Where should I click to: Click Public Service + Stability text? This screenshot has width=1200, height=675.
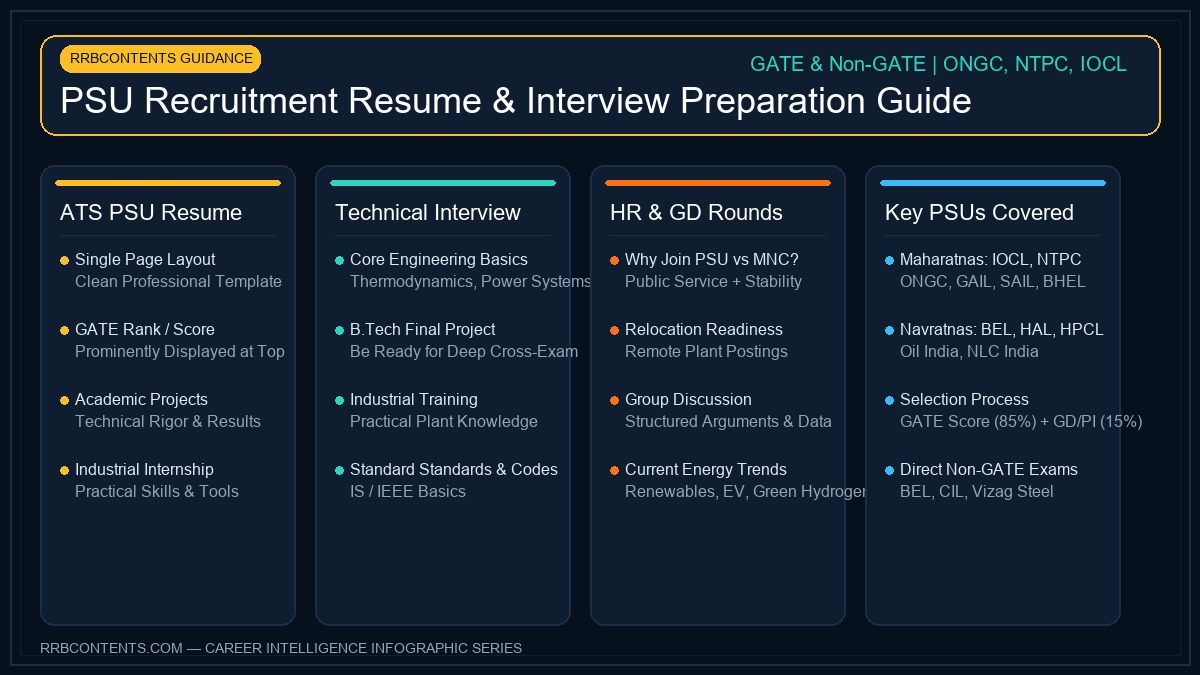[713, 282]
